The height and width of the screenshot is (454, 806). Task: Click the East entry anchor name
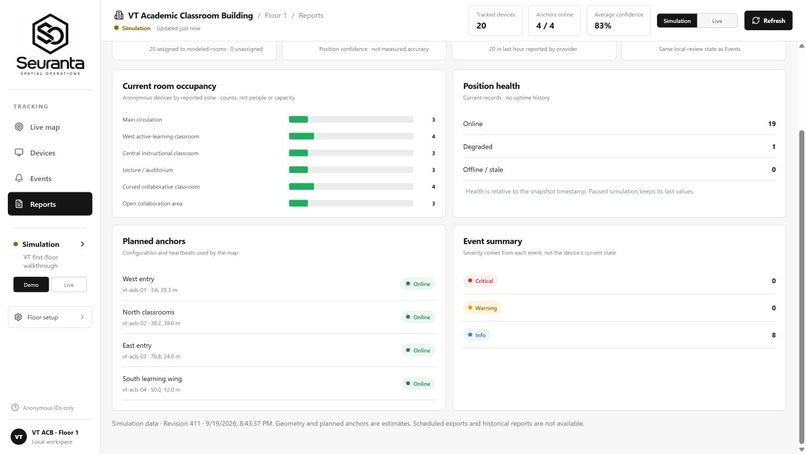(x=137, y=346)
